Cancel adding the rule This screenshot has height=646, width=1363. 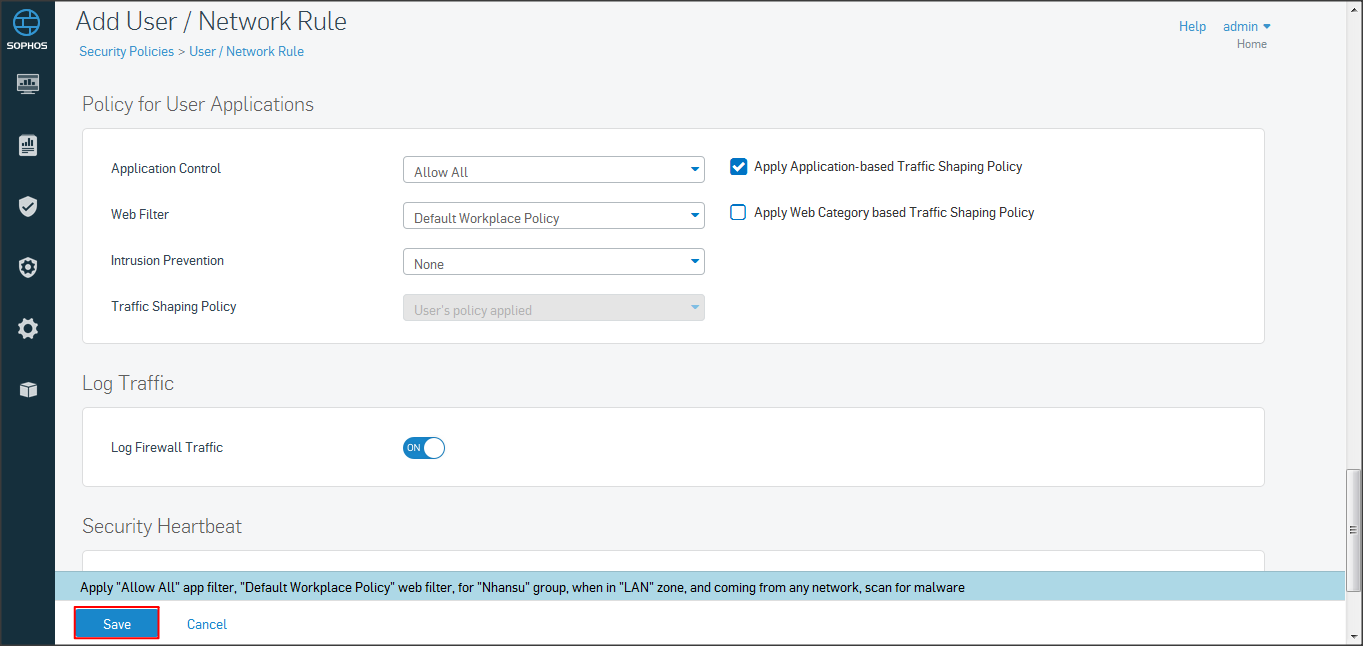(207, 624)
